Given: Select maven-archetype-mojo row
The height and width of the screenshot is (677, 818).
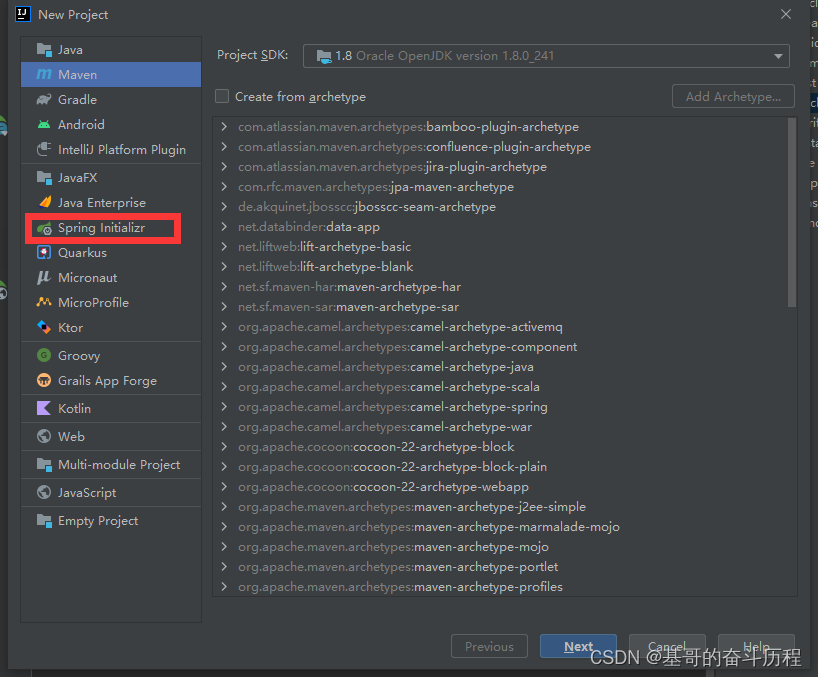Looking at the screenshot, I should 501,547.
